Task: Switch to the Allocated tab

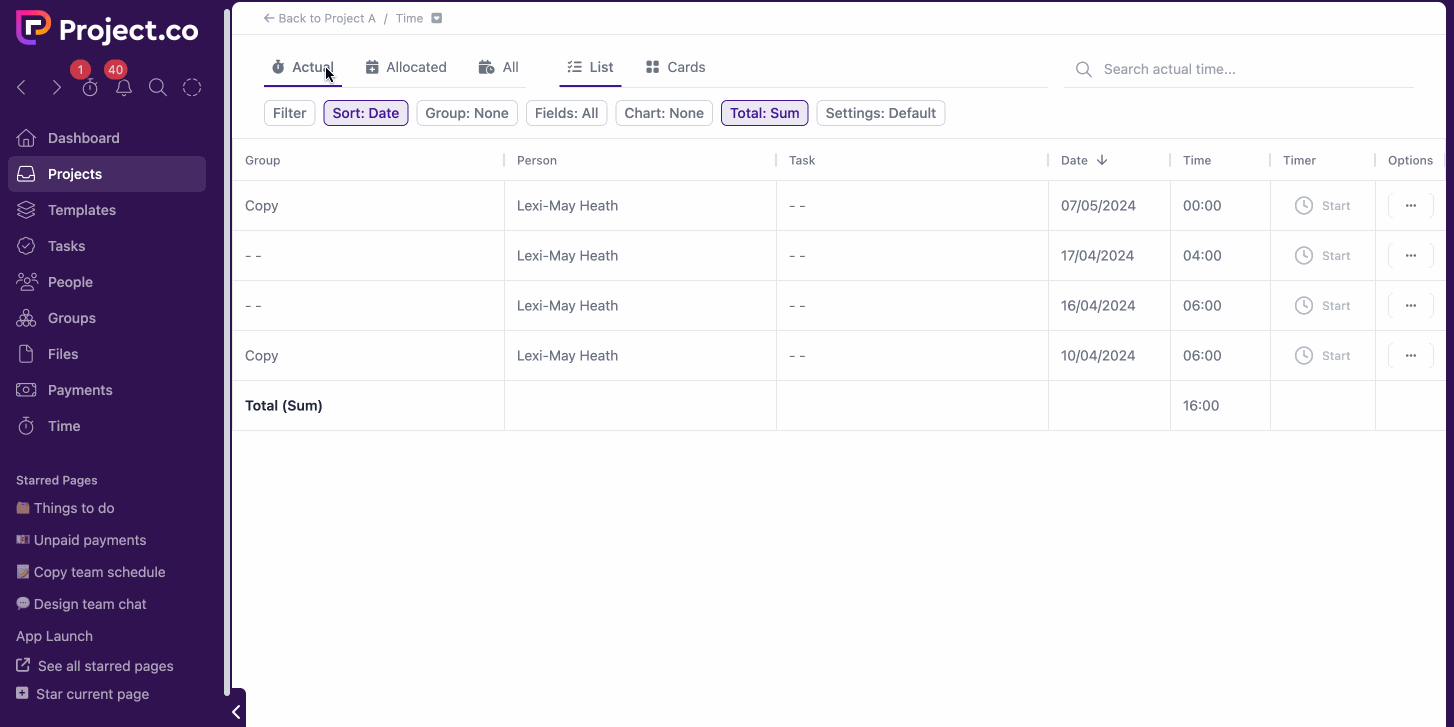Action: pyautogui.click(x=406, y=67)
